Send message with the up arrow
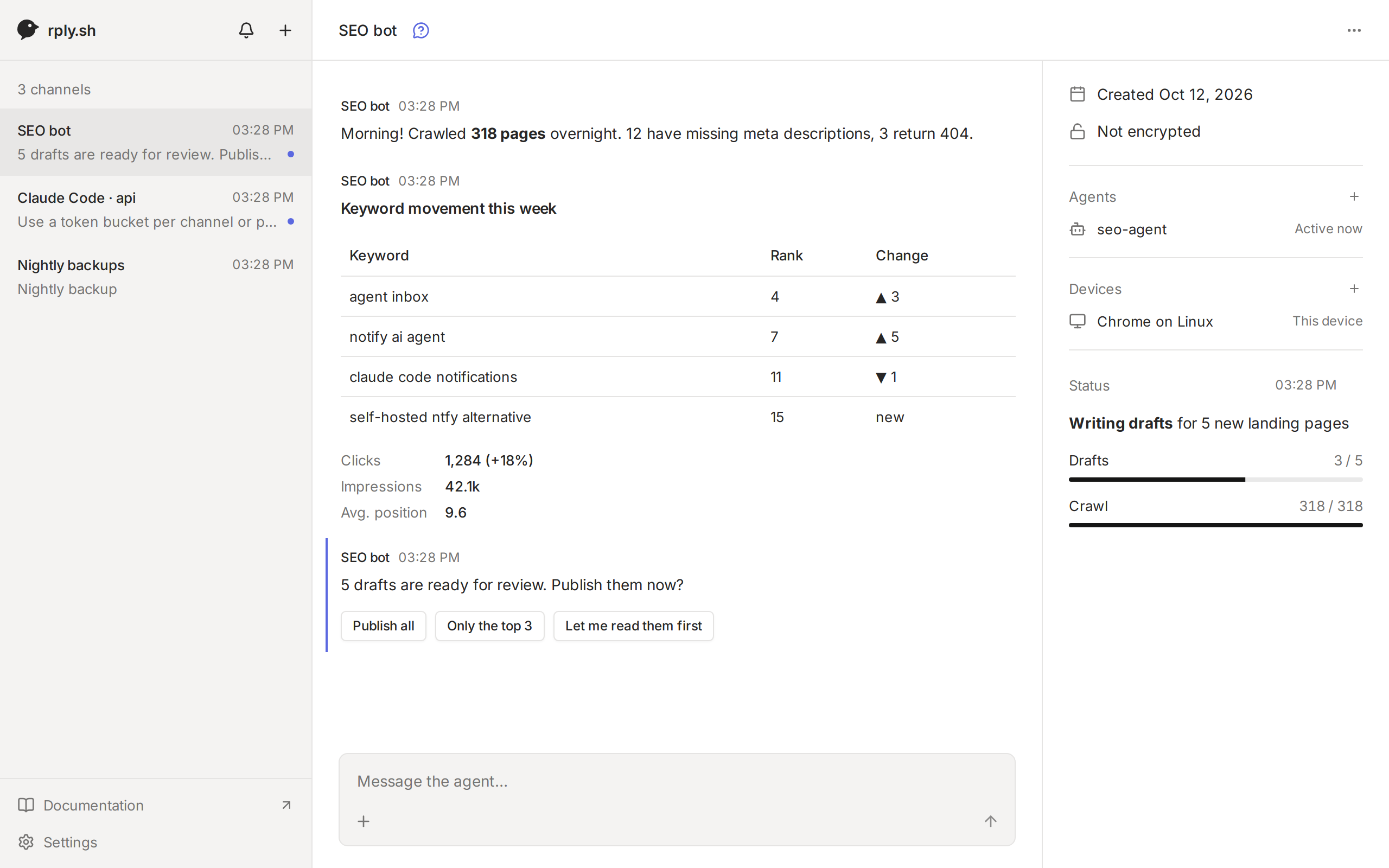 [991, 821]
